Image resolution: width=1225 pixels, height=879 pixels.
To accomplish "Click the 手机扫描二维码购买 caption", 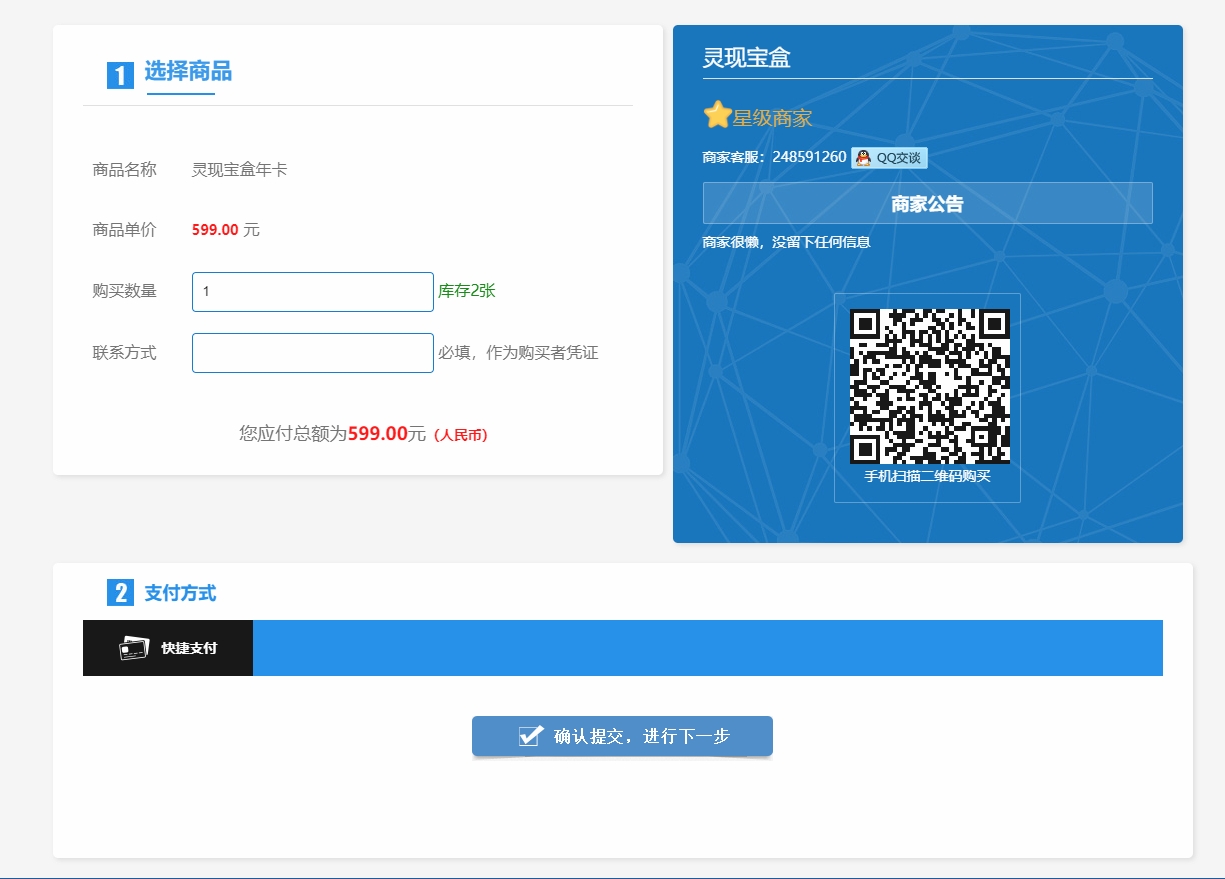I will [928, 476].
